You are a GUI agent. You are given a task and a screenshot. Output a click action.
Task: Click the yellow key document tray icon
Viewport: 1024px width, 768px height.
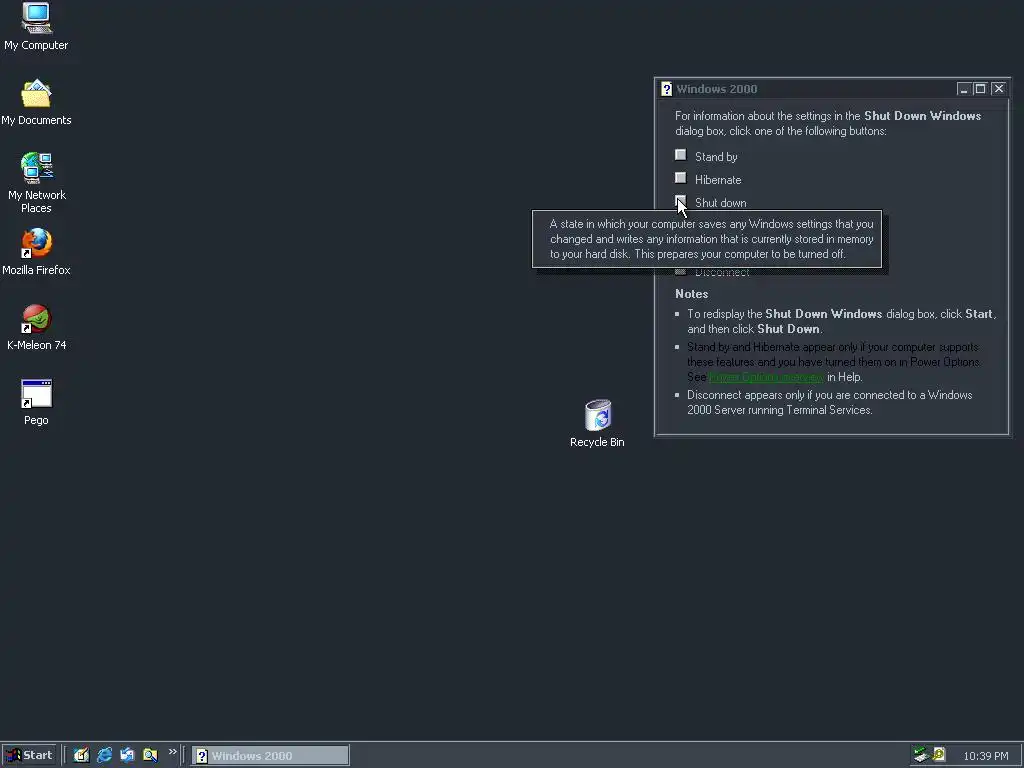(x=938, y=755)
